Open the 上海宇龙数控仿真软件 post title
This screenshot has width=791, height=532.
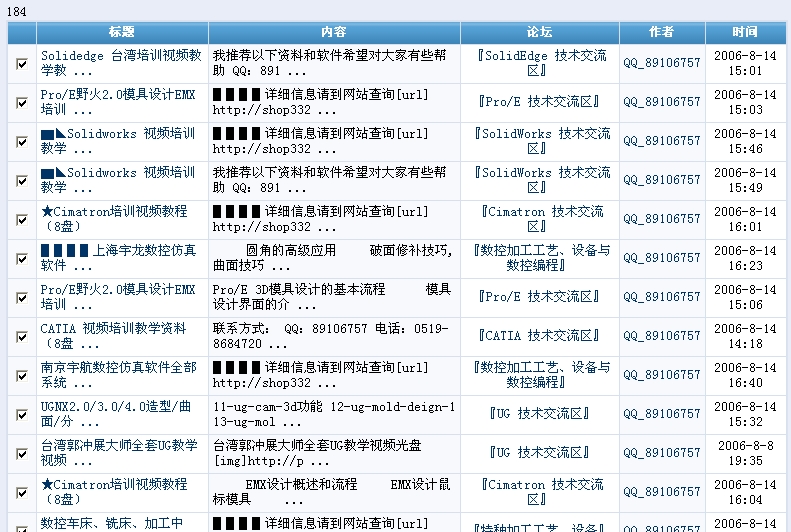tap(119, 258)
